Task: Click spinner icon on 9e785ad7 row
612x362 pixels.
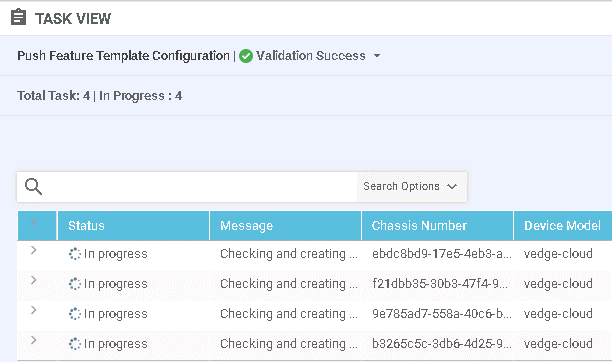Action: (75, 314)
